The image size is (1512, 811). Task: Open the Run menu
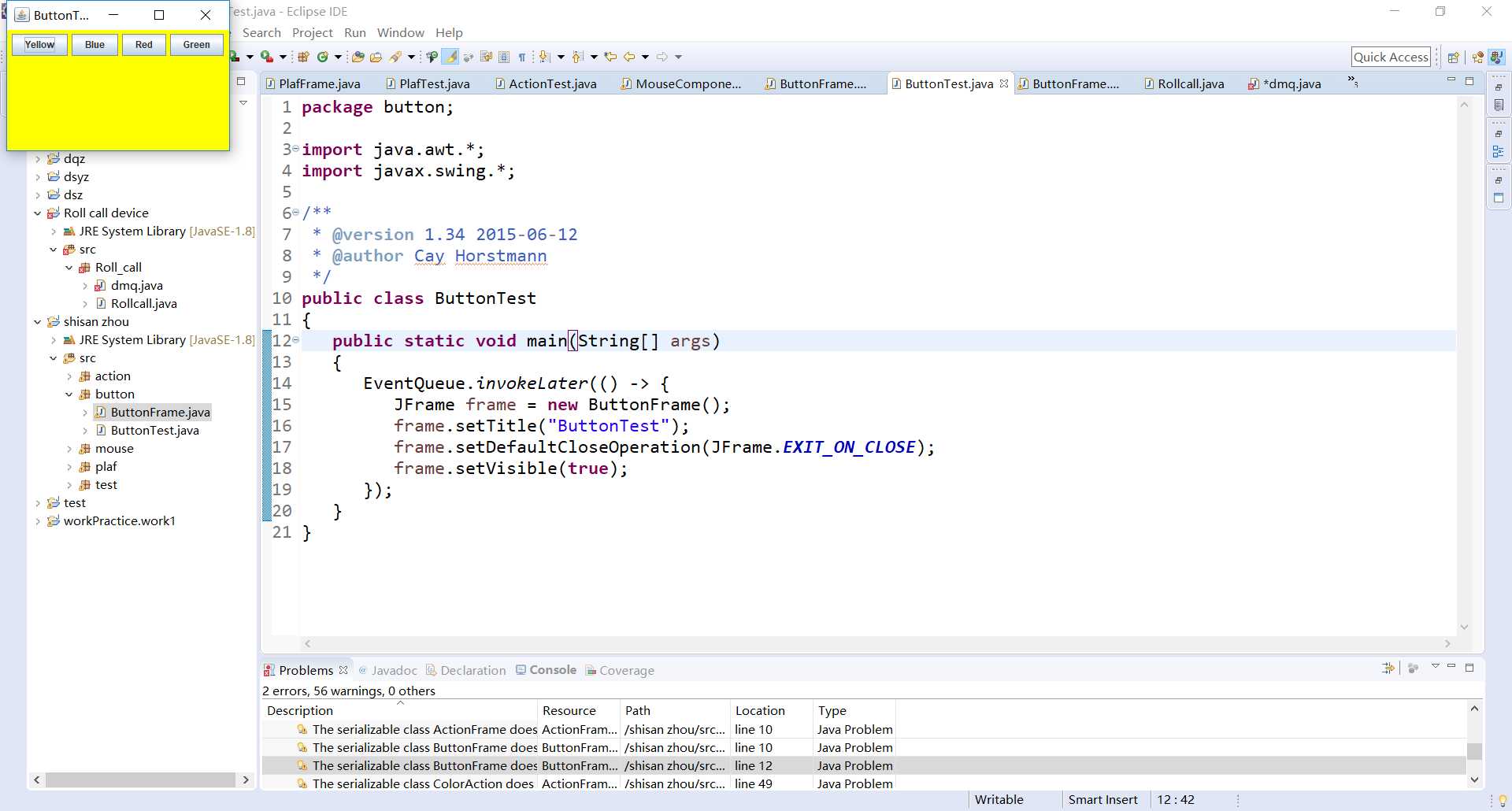pyautogui.click(x=355, y=33)
